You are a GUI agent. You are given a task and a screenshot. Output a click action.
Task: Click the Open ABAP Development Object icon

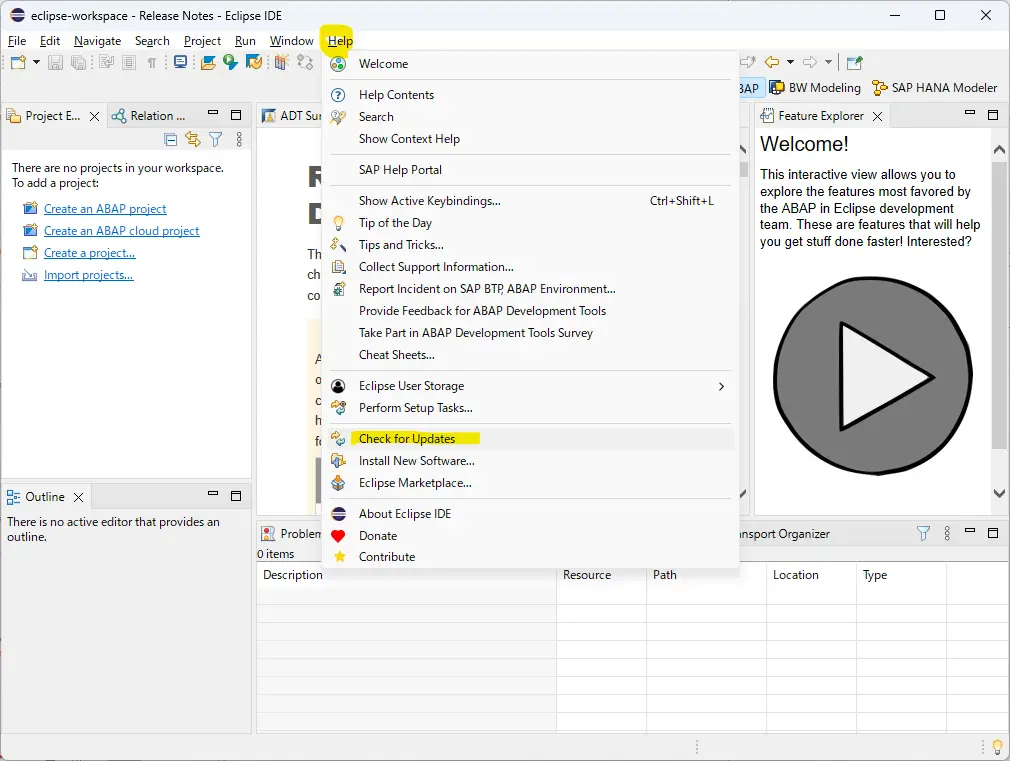(207, 63)
